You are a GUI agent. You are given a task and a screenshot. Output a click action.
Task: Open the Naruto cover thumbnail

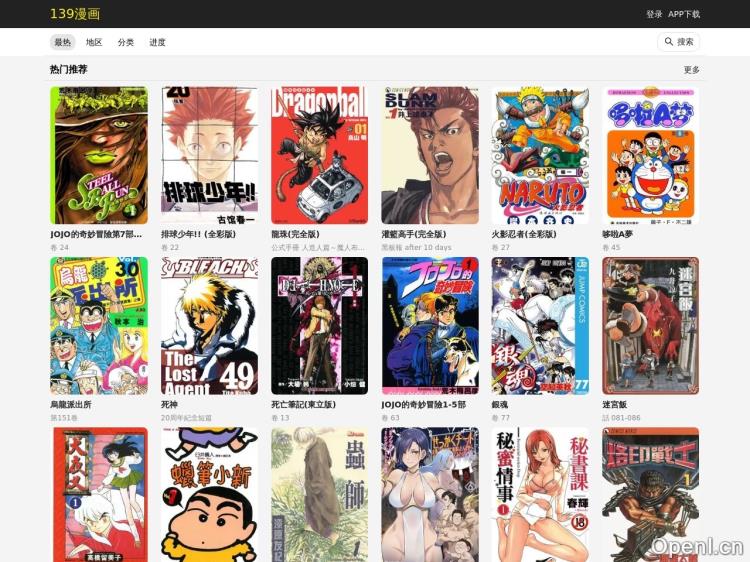540,155
